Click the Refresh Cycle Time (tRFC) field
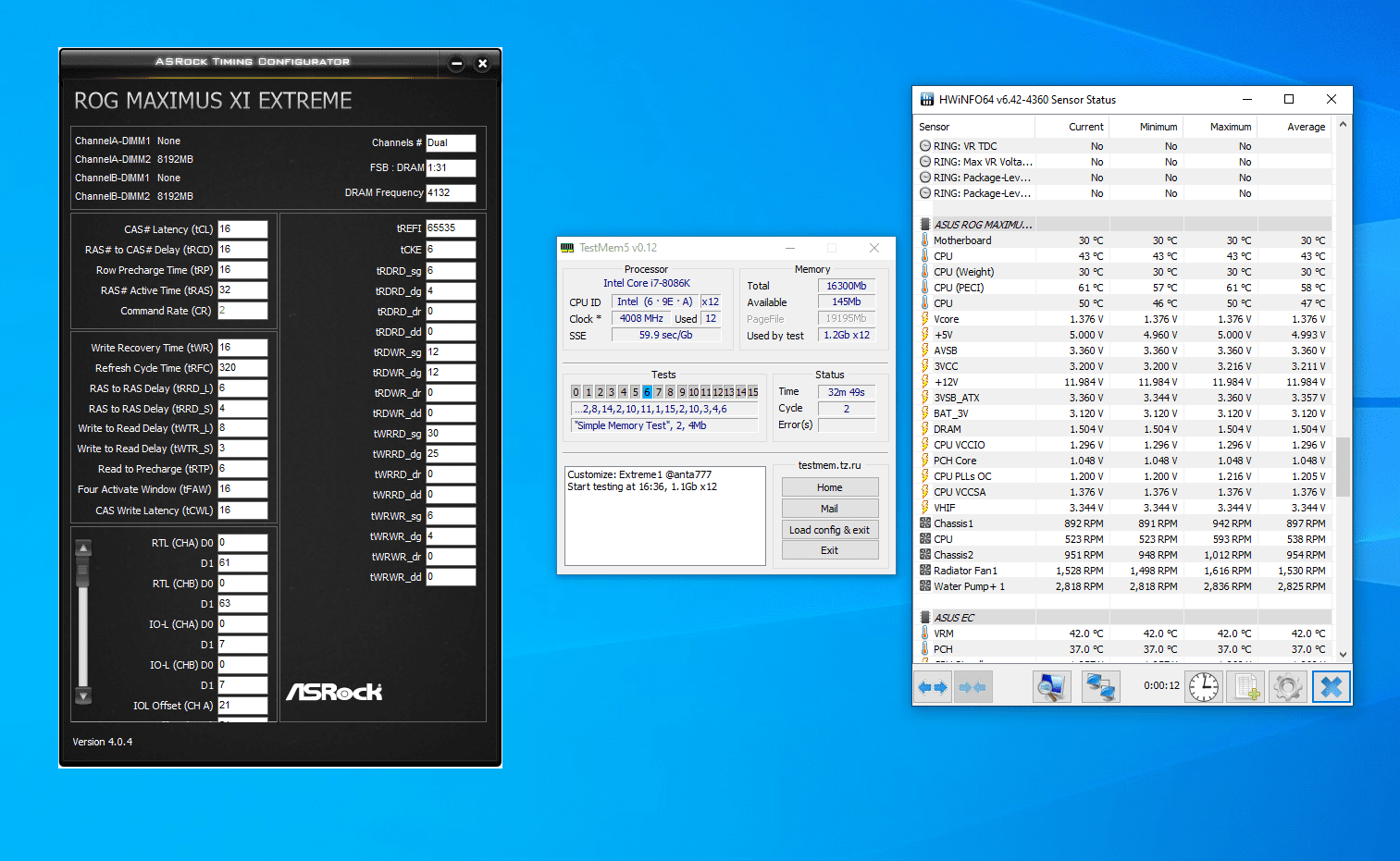The width and height of the screenshot is (1400, 861). (242, 368)
